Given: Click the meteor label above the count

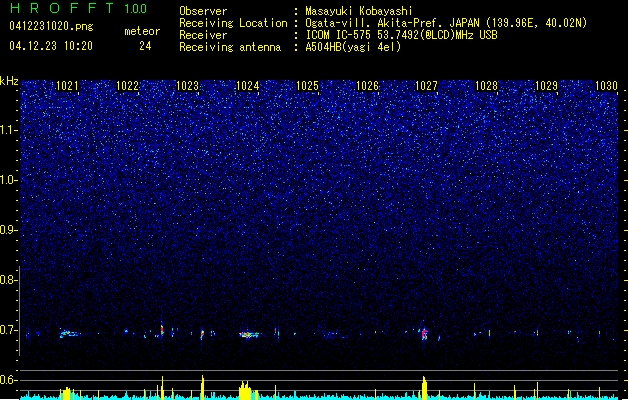Looking at the screenshot, I should [x=142, y=31].
